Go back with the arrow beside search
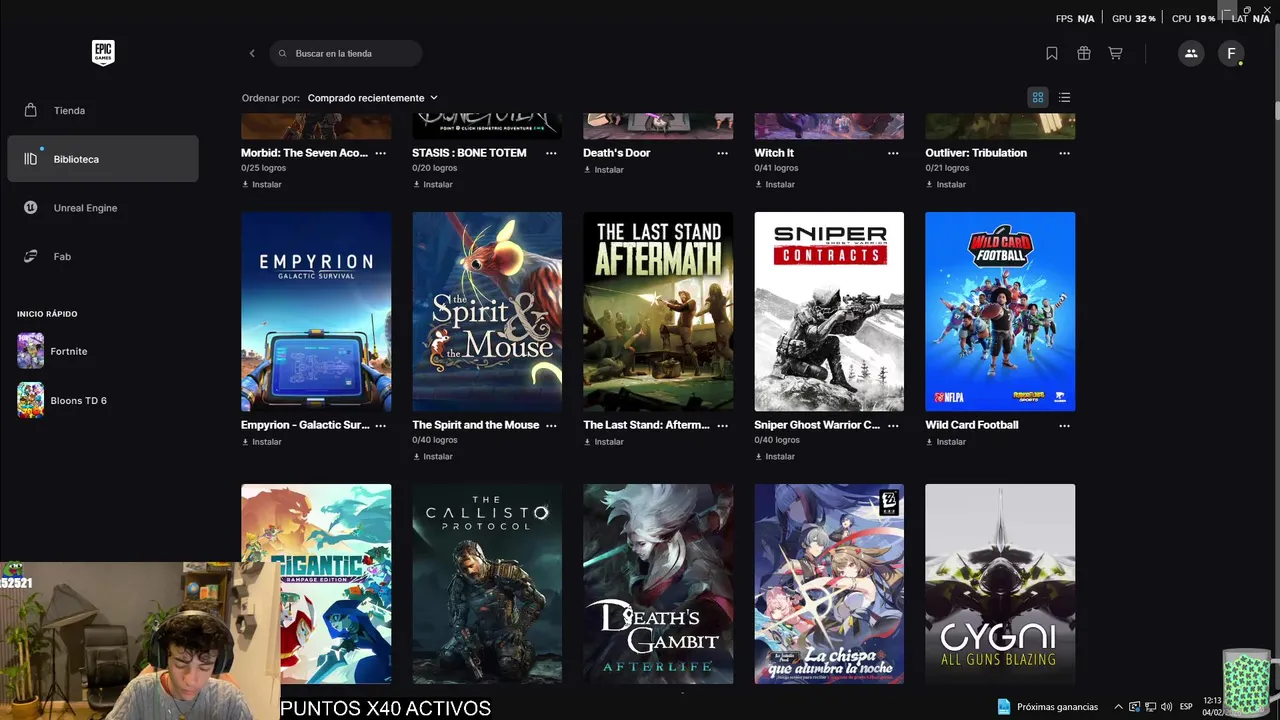The image size is (1280, 720). tap(252, 53)
